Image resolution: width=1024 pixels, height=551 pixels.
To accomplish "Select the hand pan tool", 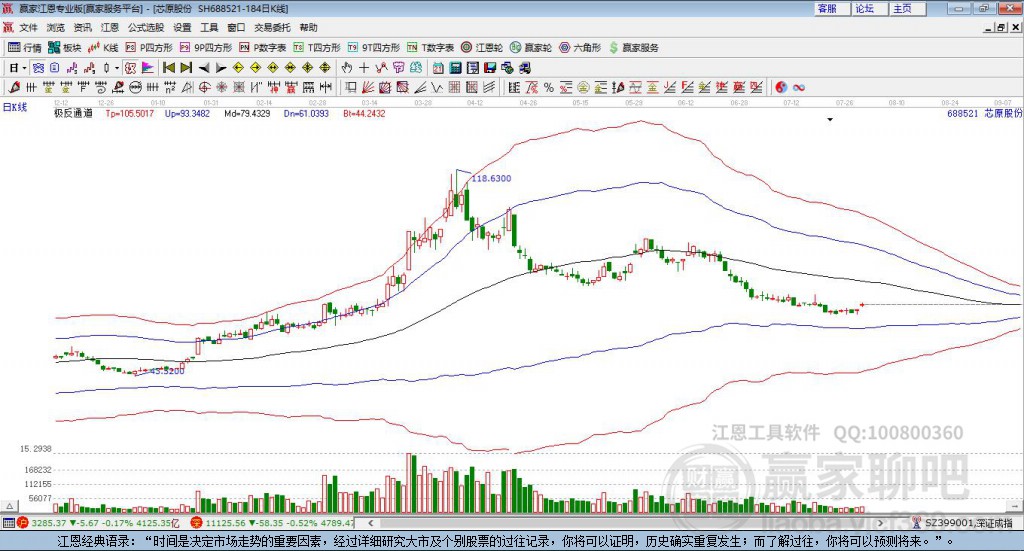I will click(346, 68).
